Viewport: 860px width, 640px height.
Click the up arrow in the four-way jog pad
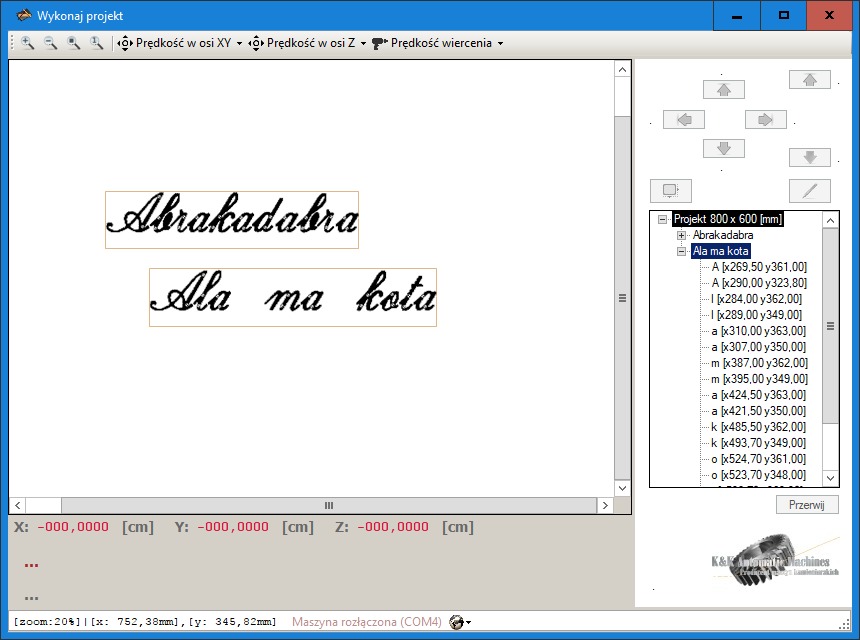coord(723,89)
